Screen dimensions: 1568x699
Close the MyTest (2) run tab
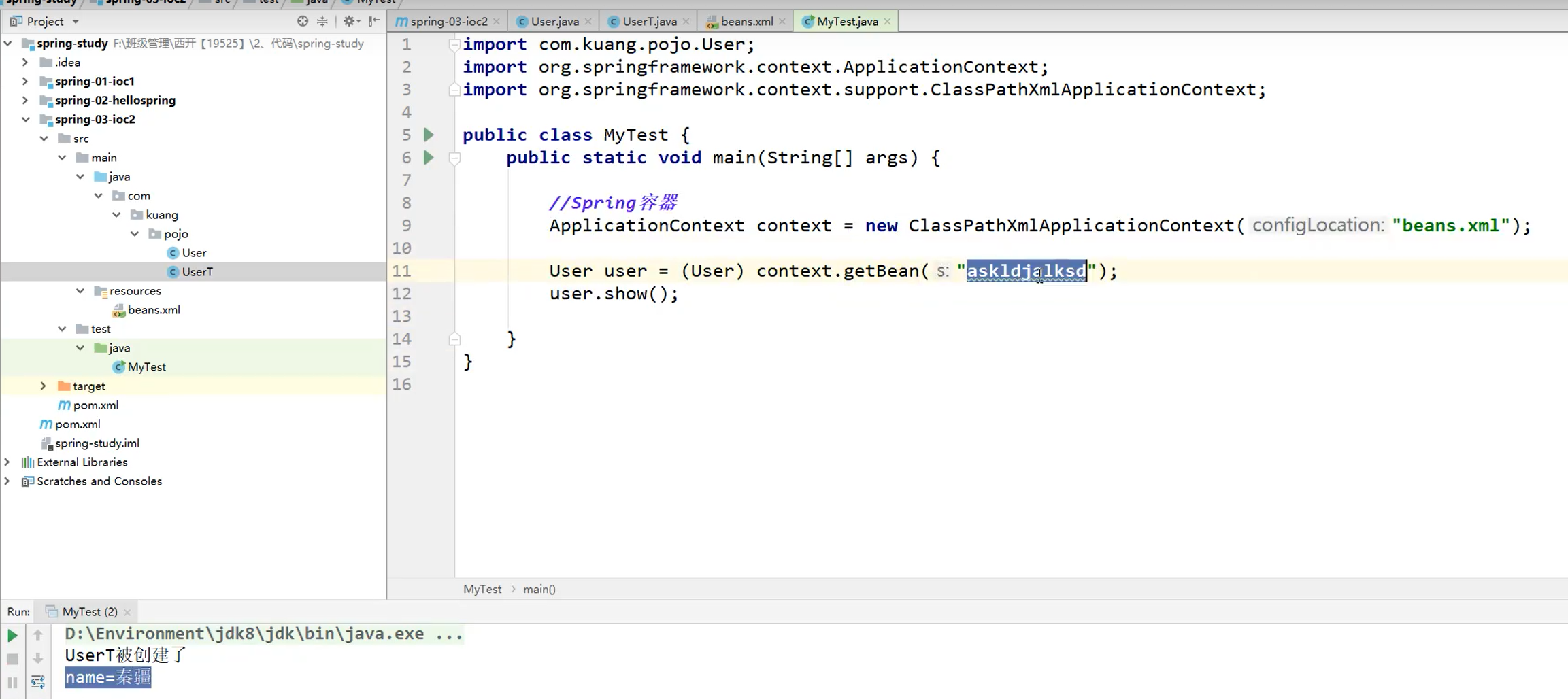(x=127, y=612)
